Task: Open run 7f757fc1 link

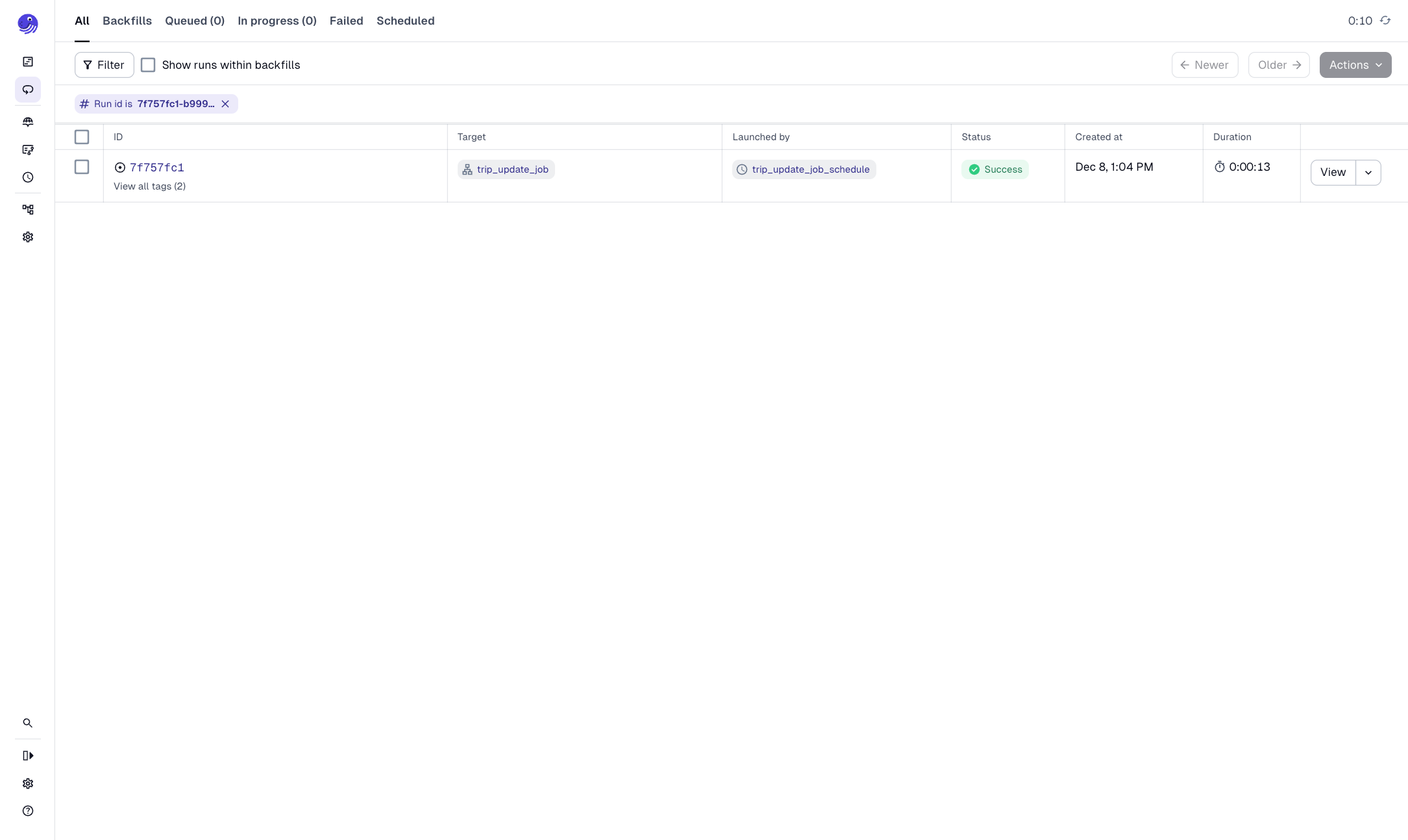Action: tap(156, 167)
